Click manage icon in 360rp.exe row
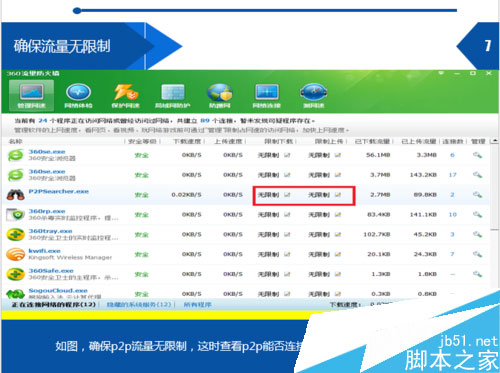The width and height of the screenshot is (500, 373). click(477, 214)
